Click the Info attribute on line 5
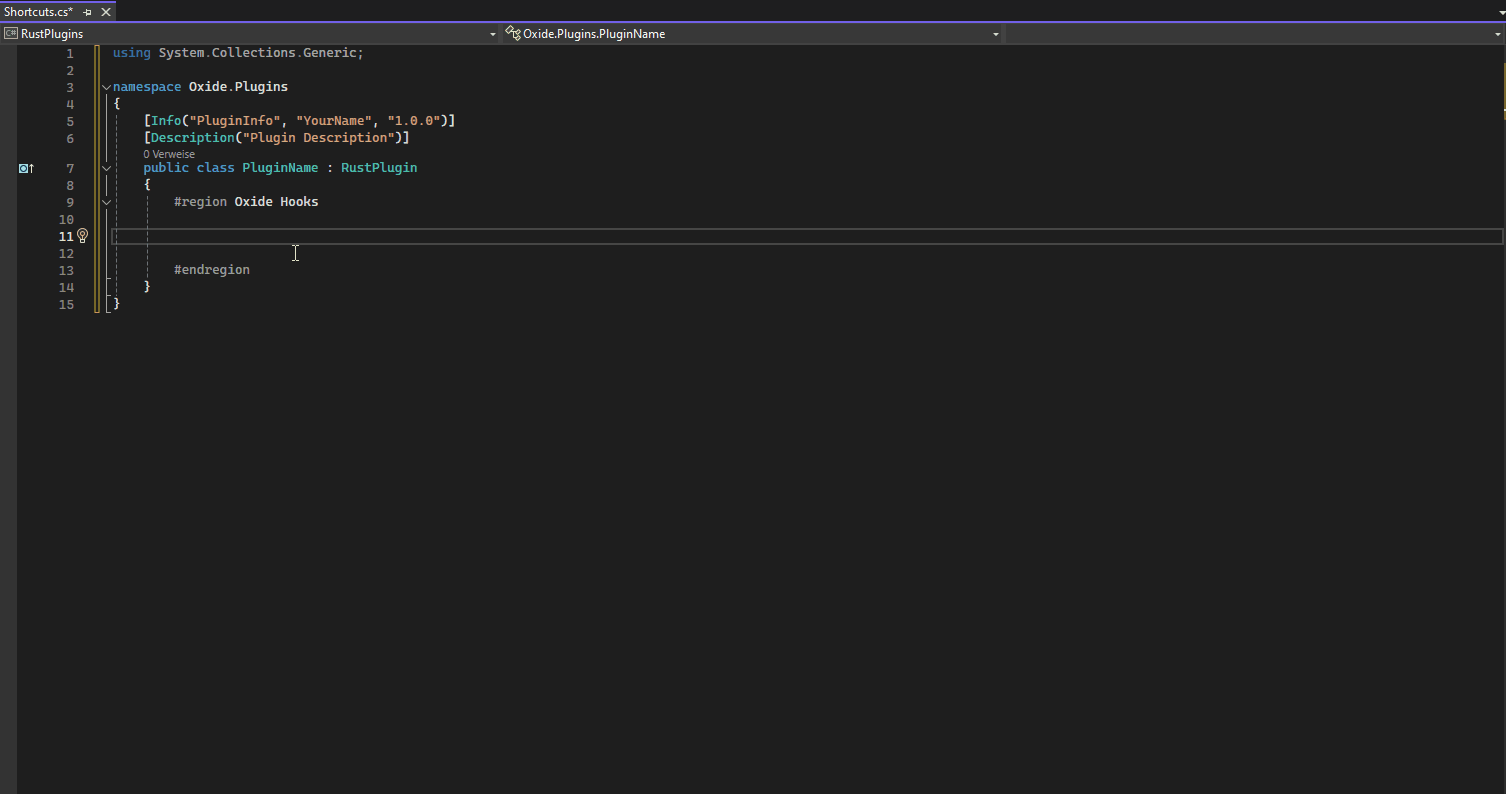 tap(166, 121)
